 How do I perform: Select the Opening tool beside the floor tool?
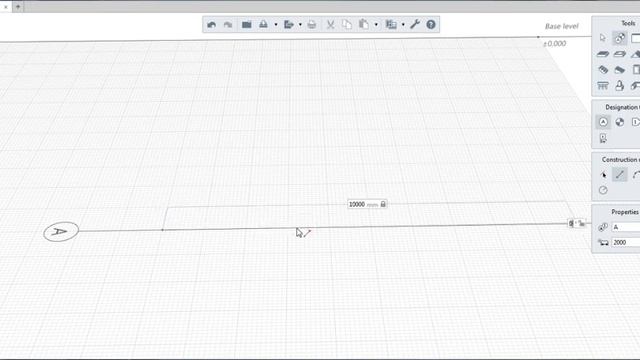(620, 54)
